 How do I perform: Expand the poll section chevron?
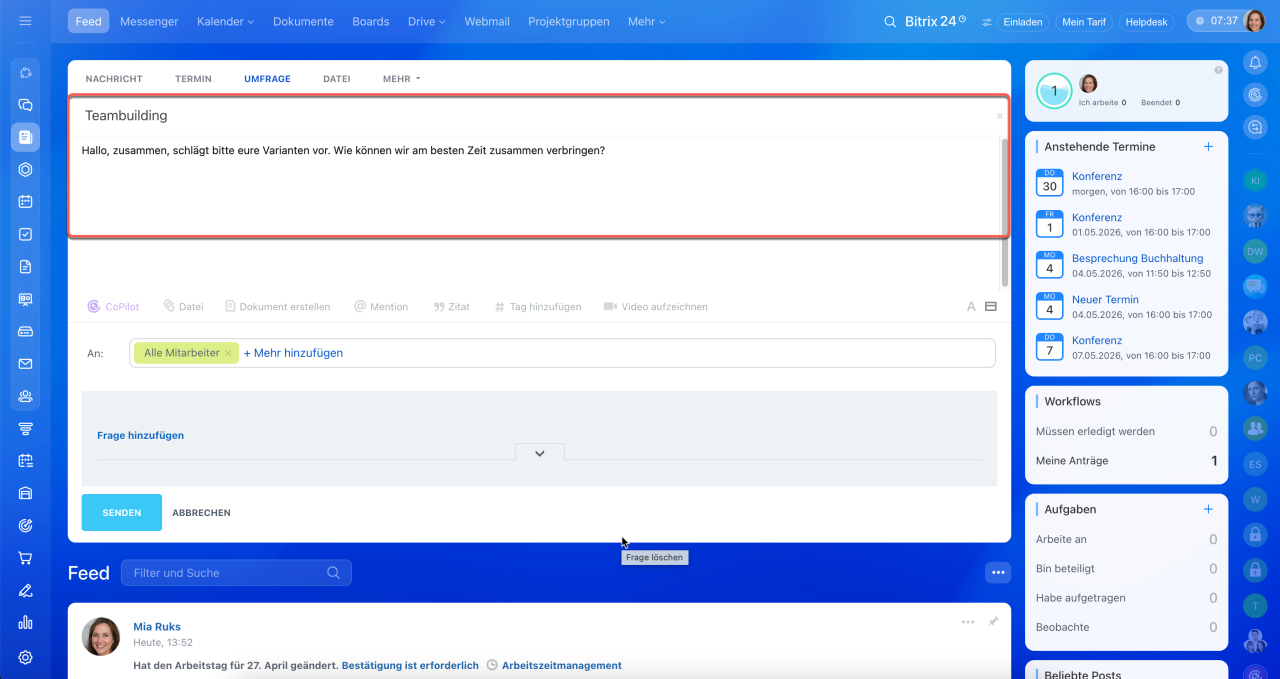tap(540, 453)
